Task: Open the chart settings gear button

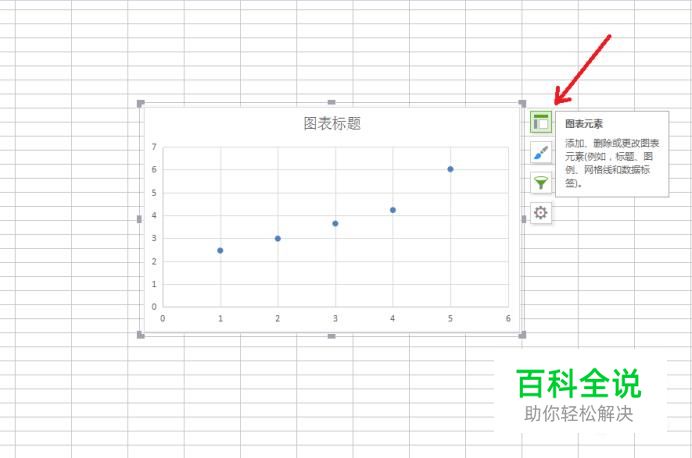Action: 541,213
